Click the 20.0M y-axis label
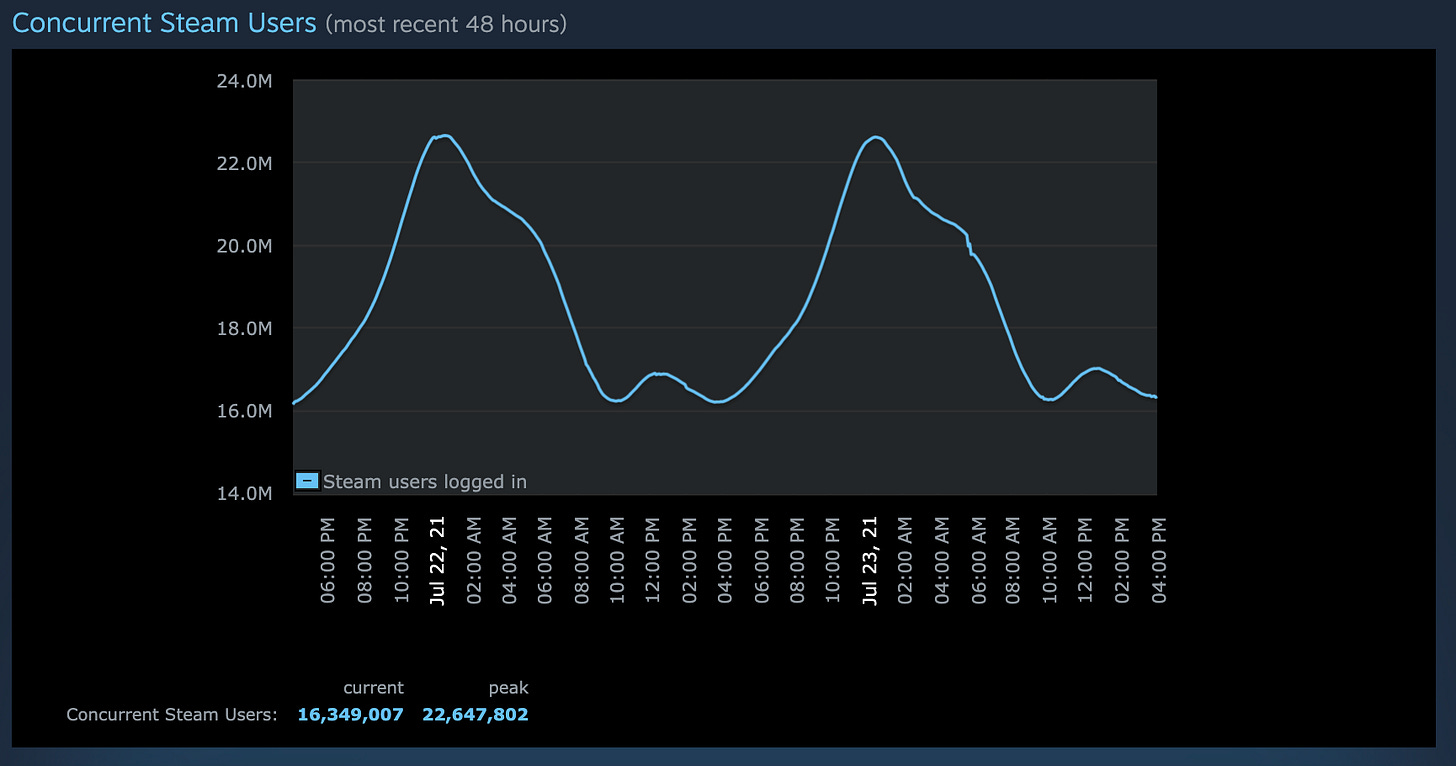Image resolution: width=1456 pixels, height=766 pixels. 244,246
